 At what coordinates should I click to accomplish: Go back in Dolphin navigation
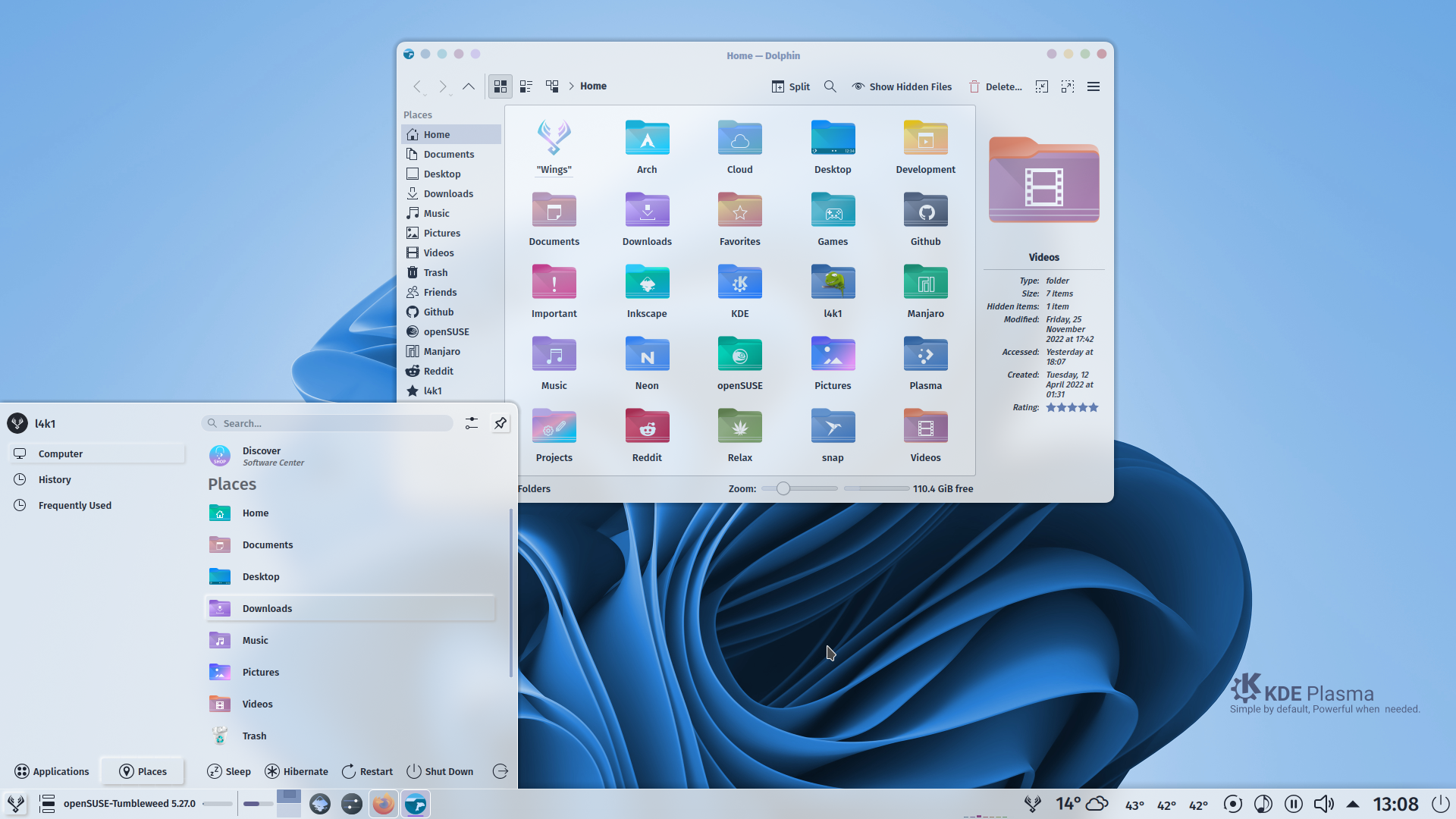417,86
